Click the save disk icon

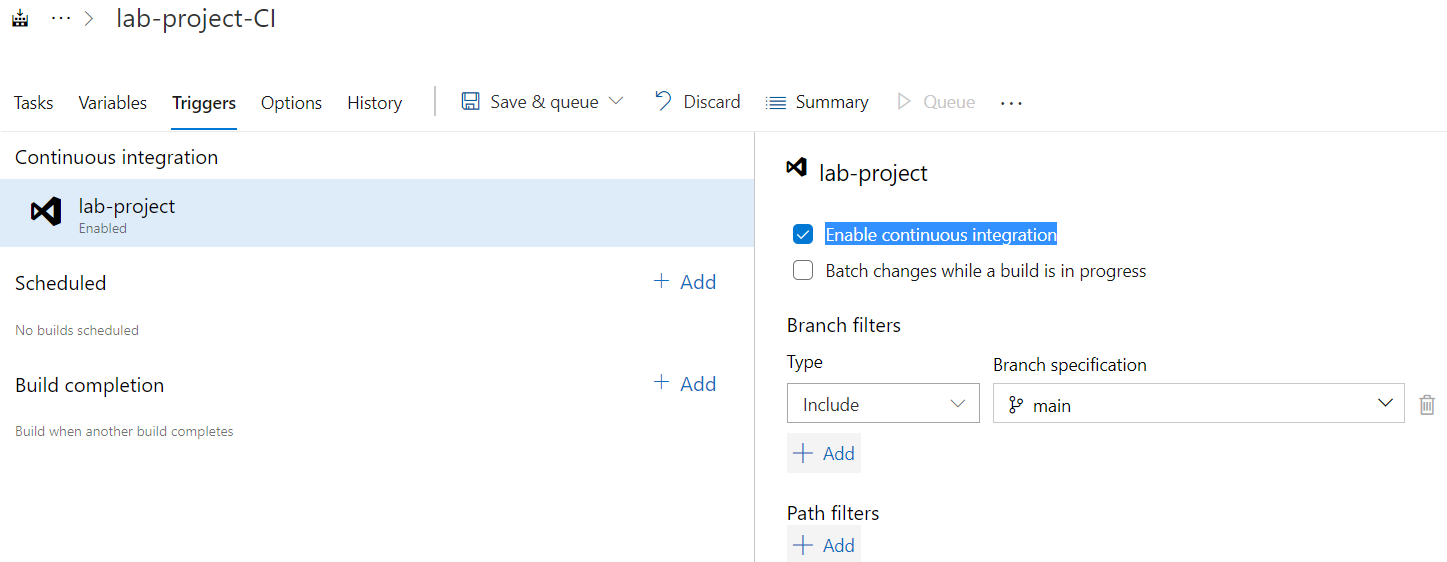(x=470, y=102)
